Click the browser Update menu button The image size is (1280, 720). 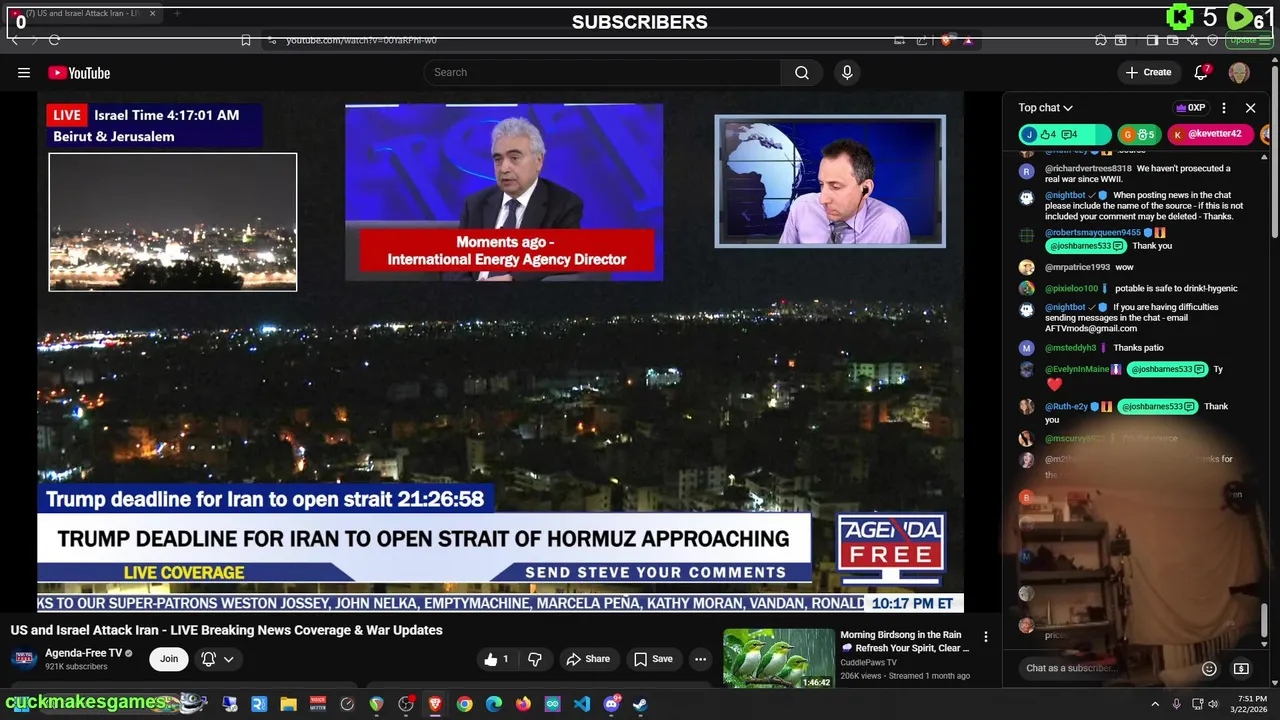(1249, 40)
